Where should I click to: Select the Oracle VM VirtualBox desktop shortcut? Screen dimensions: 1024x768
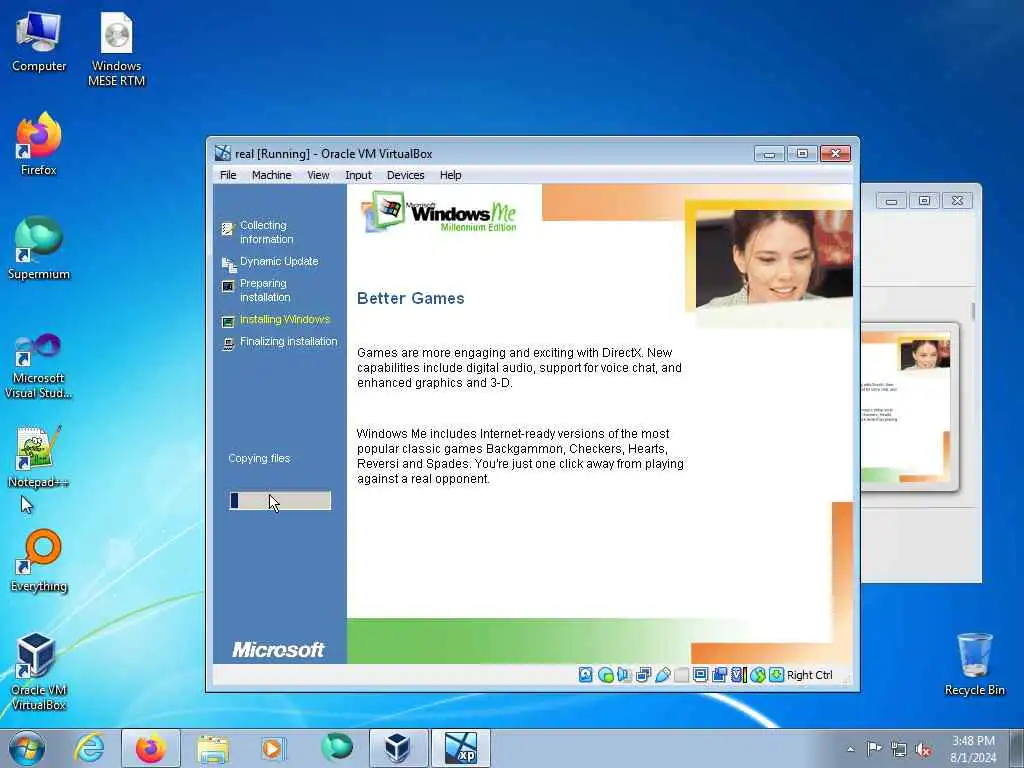39,672
